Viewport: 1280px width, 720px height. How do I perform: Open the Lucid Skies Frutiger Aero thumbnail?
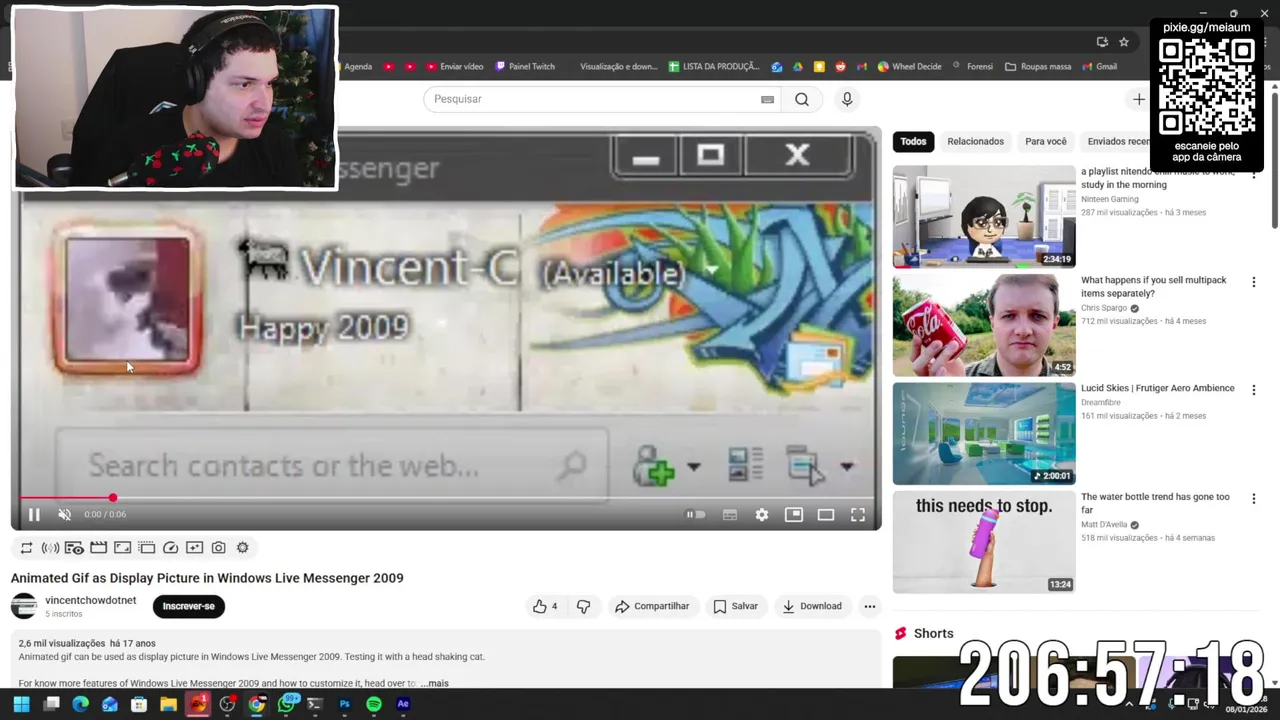984,433
